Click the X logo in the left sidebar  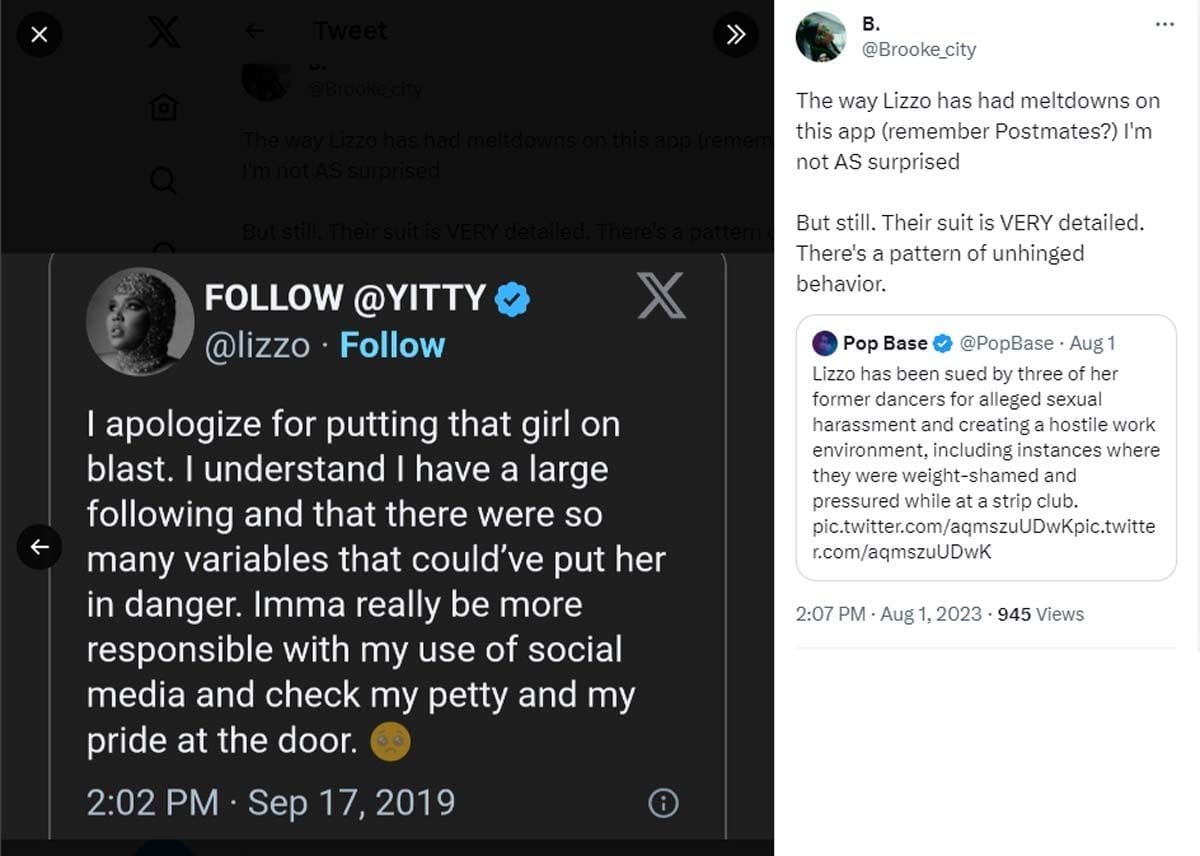pos(162,30)
